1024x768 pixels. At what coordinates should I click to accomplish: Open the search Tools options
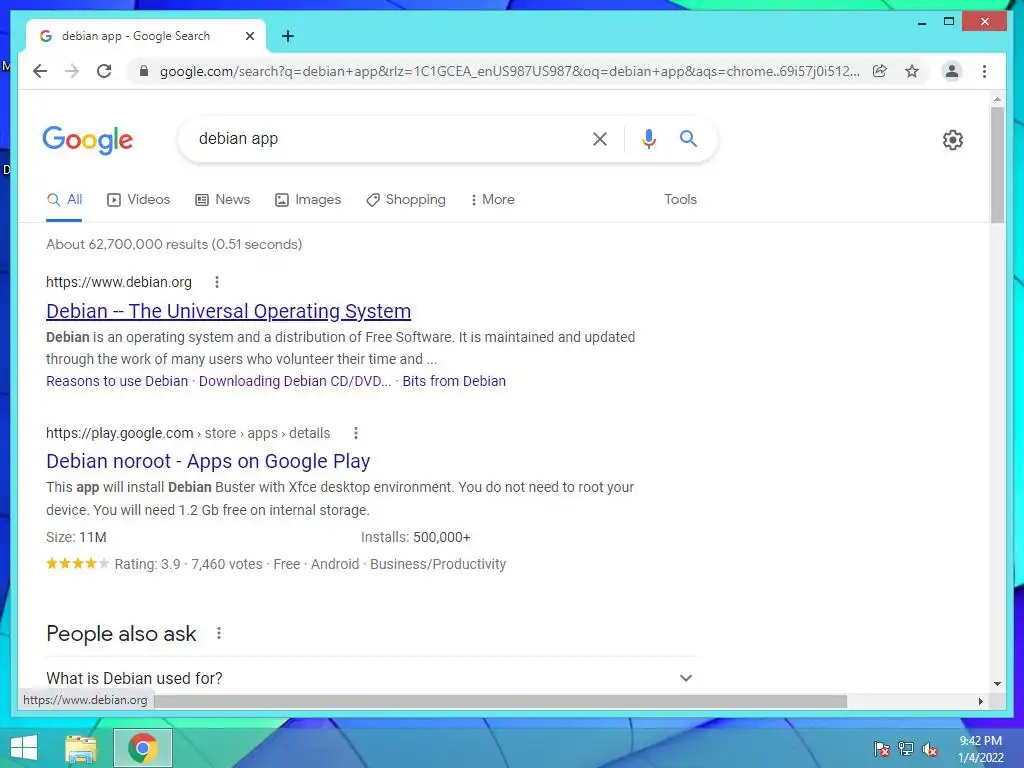680,199
